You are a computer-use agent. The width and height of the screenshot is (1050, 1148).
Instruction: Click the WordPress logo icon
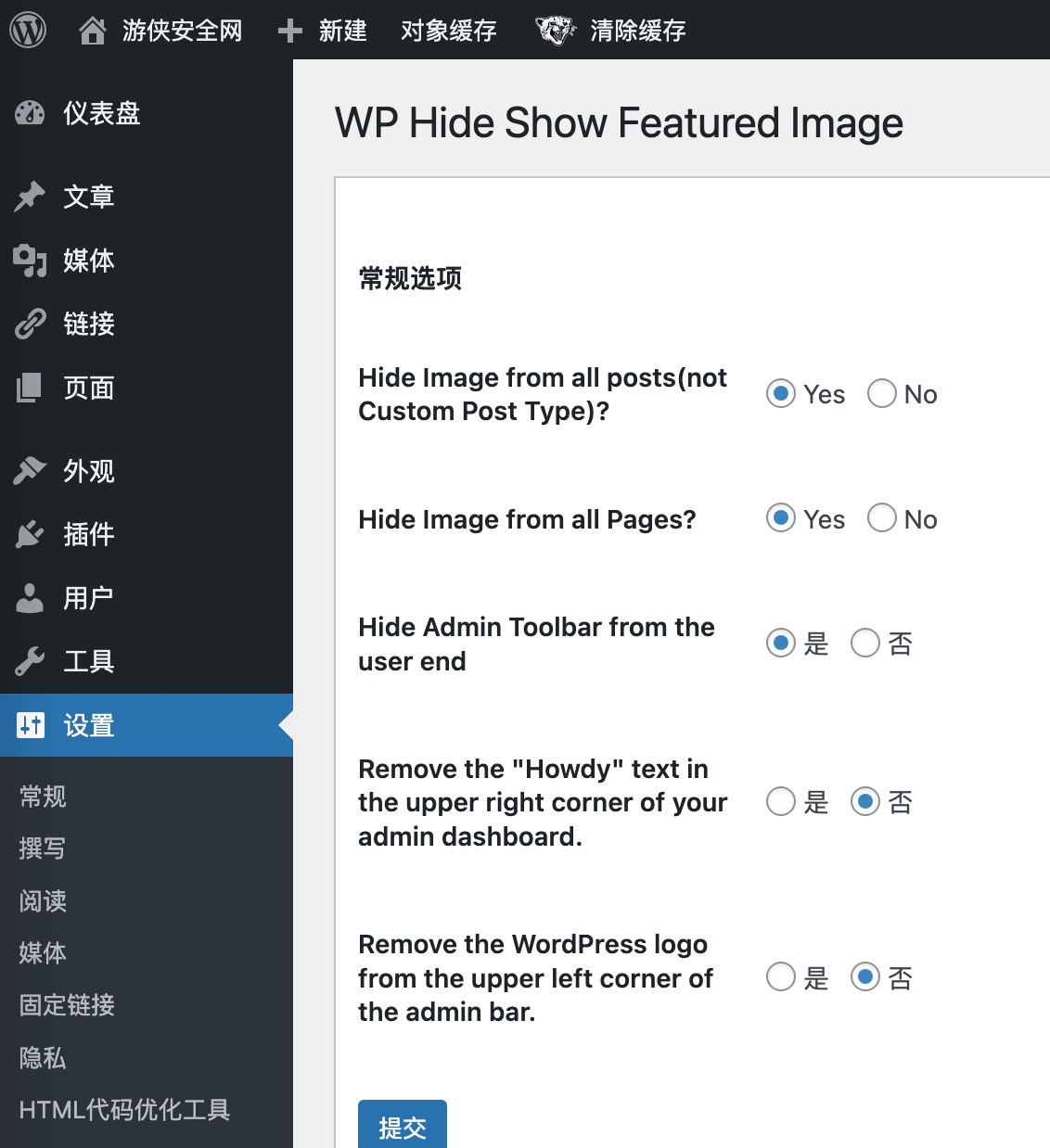point(28,30)
